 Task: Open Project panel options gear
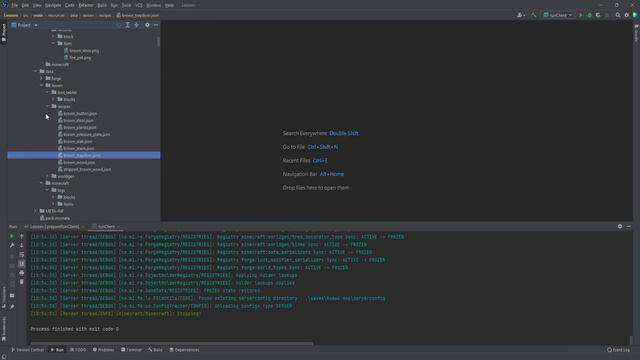click(147, 25)
